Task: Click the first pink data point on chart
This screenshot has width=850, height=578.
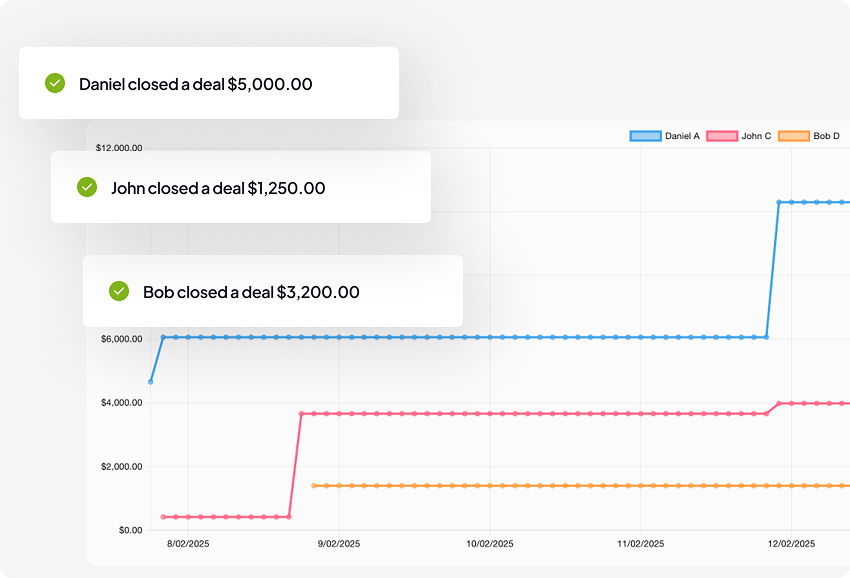Action: tap(163, 517)
